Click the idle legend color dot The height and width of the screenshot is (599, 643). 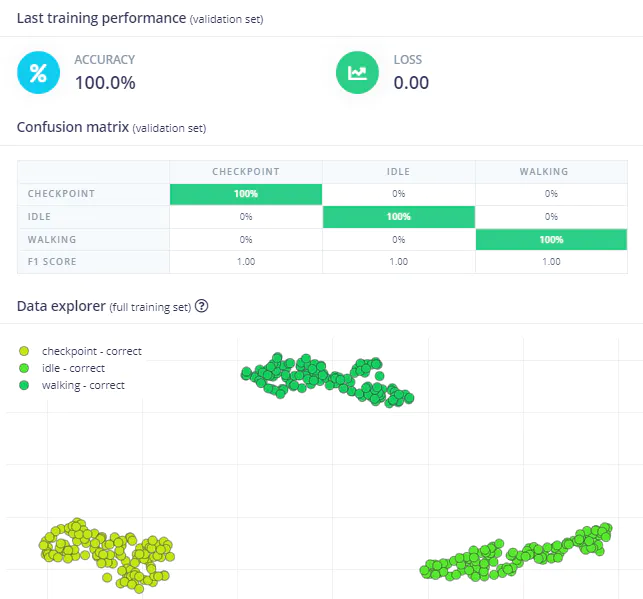[x=24, y=368]
